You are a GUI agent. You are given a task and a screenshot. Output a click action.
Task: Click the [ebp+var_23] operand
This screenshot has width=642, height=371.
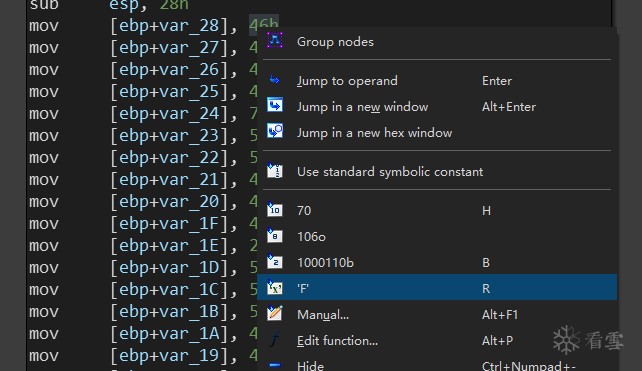[x=168, y=136]
